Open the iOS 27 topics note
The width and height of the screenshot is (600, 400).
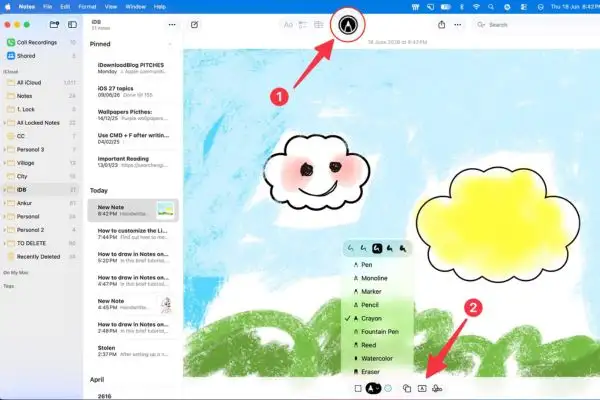133,91
